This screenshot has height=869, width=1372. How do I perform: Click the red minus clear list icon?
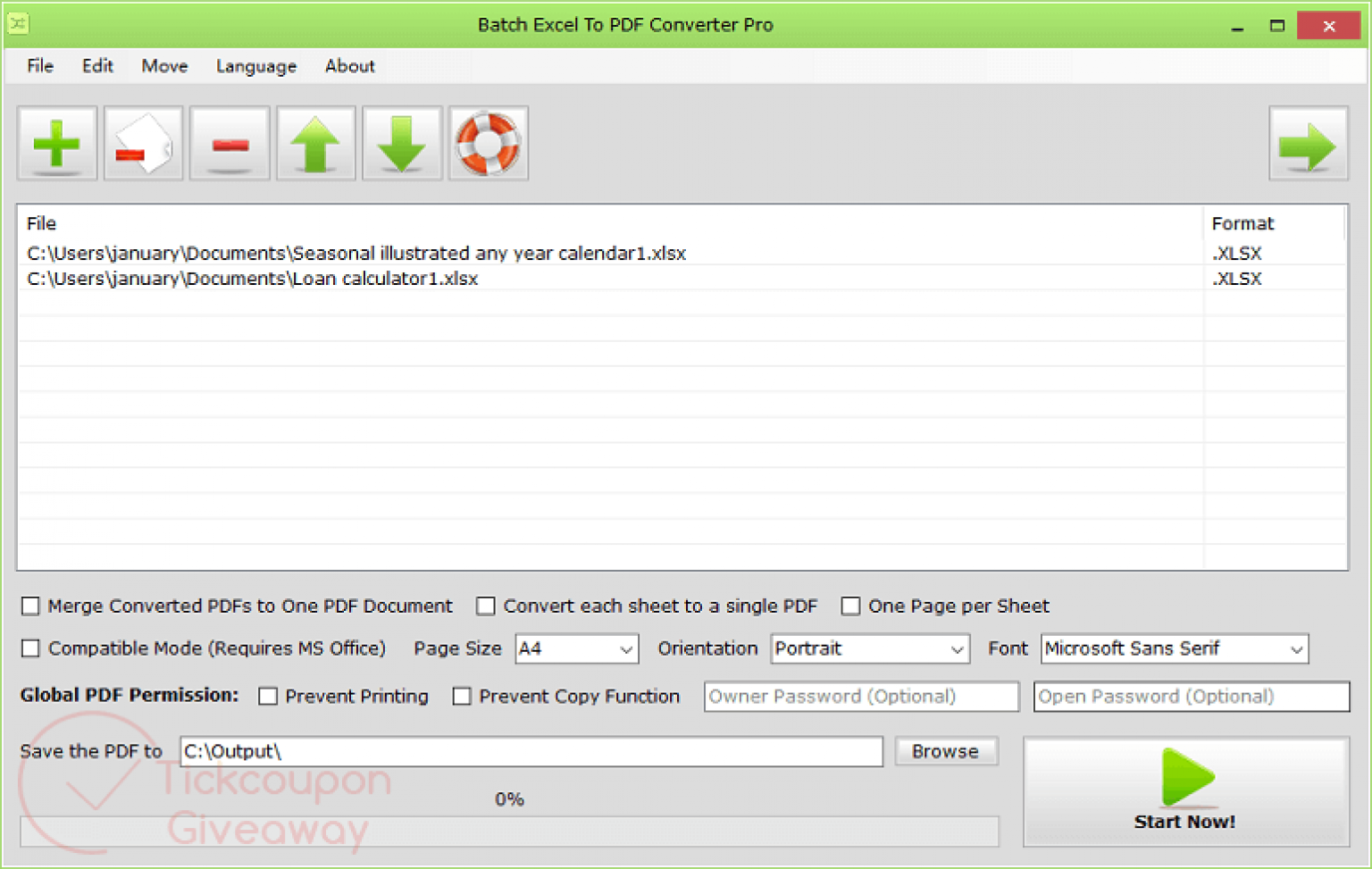(x=230, y=144)
